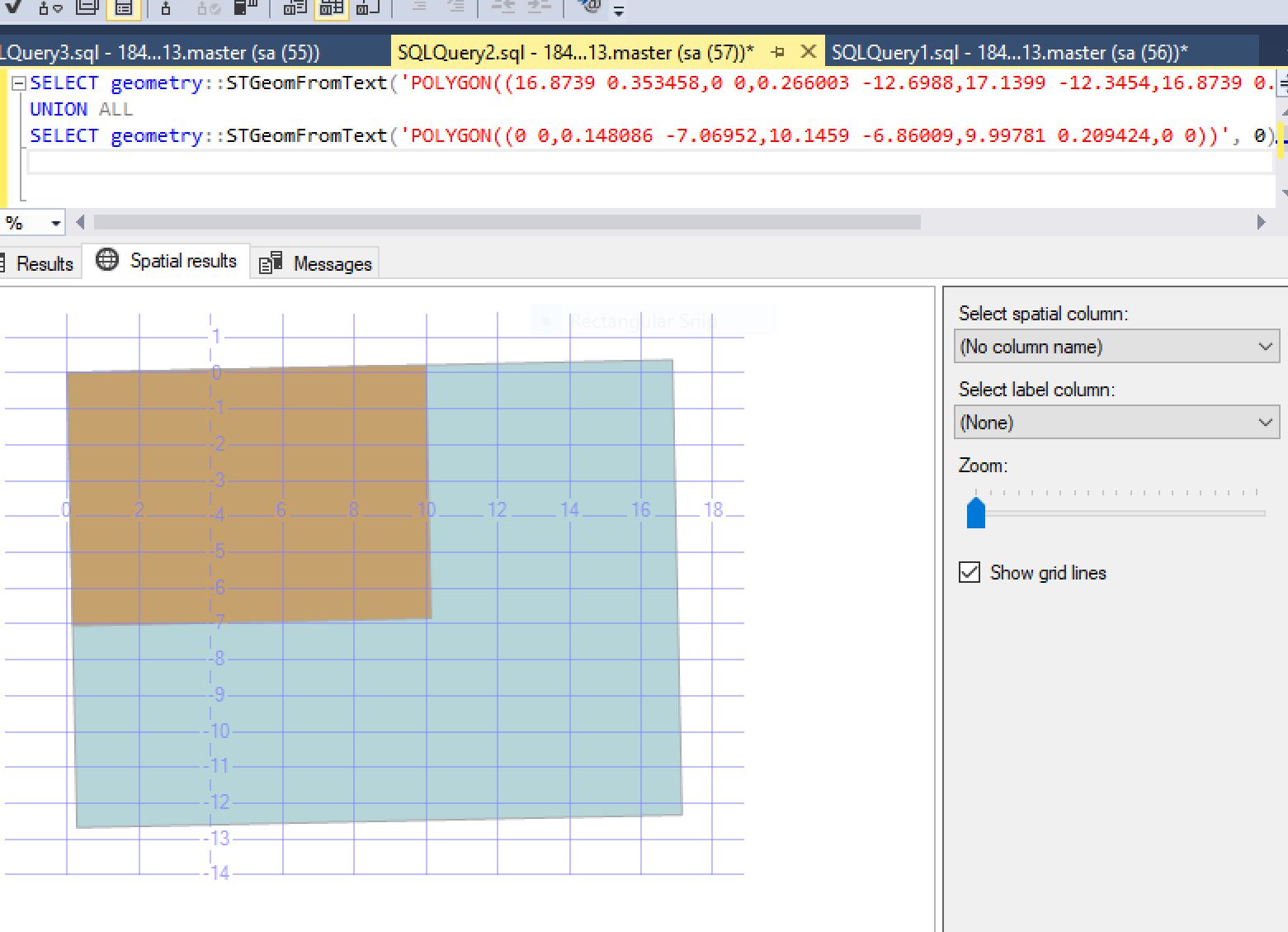Screen dimensions: 1288x932
Task: Click the x-axis label 18
Action: coord(713,510)
